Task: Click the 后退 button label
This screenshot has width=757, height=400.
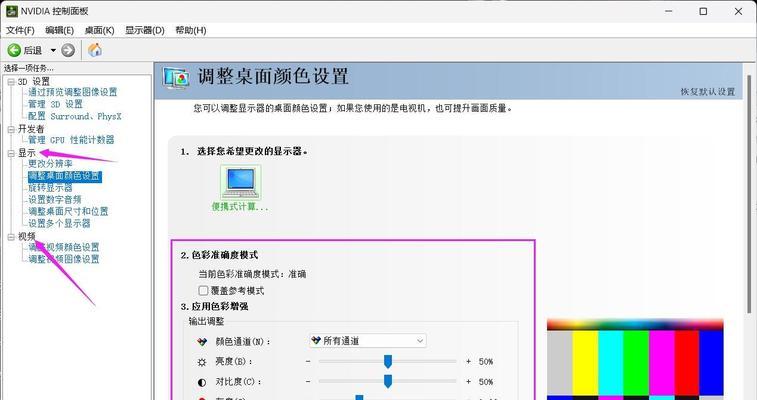Action: click(33, 50)
